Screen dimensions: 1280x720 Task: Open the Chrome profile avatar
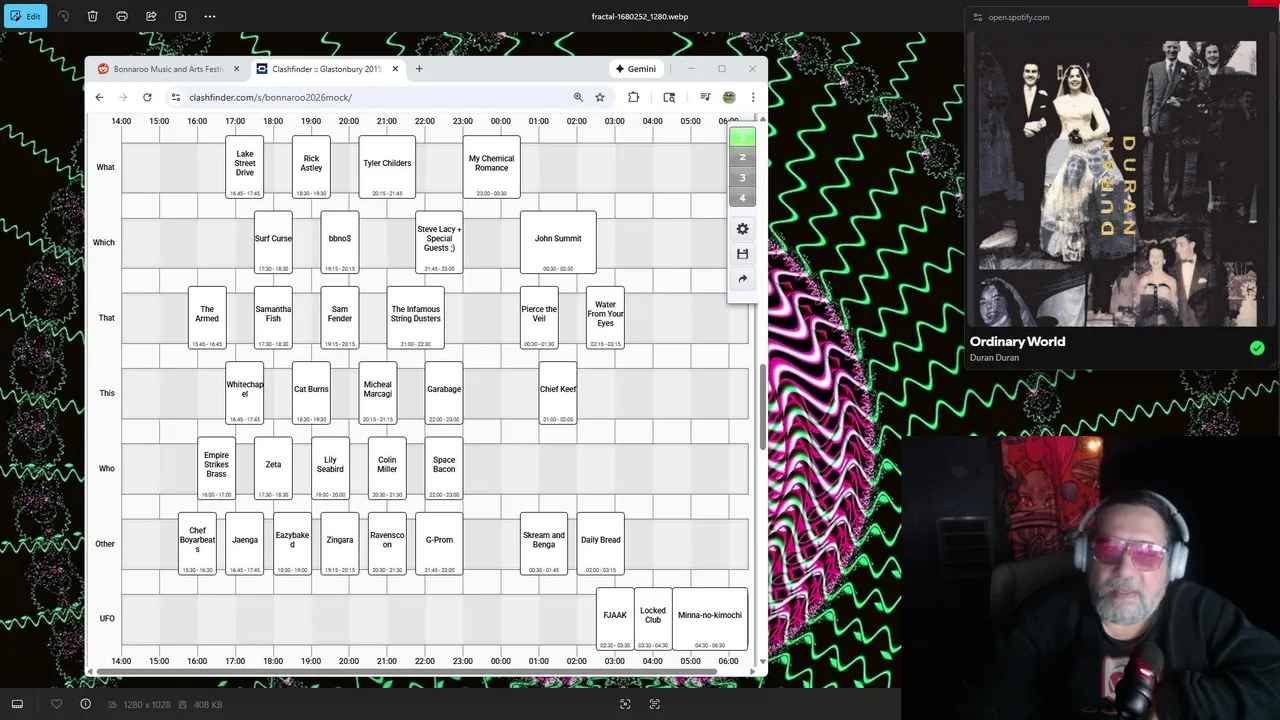pyautogui.click(x=729, y=97)
